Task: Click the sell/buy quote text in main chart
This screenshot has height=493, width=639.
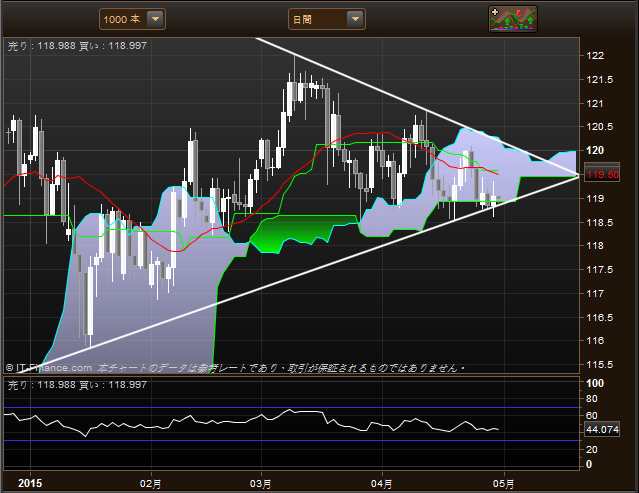Action: click(x=77, y=46)
